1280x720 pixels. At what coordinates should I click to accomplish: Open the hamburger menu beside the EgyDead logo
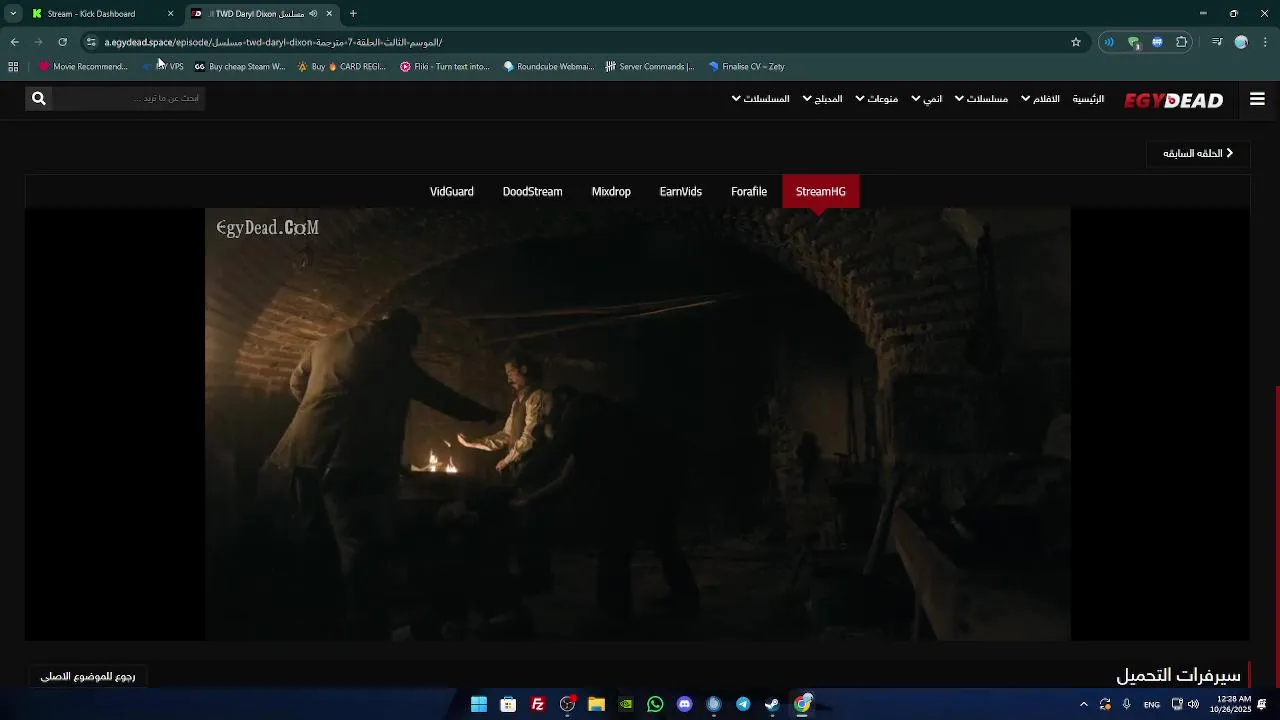coord(1257,99)
